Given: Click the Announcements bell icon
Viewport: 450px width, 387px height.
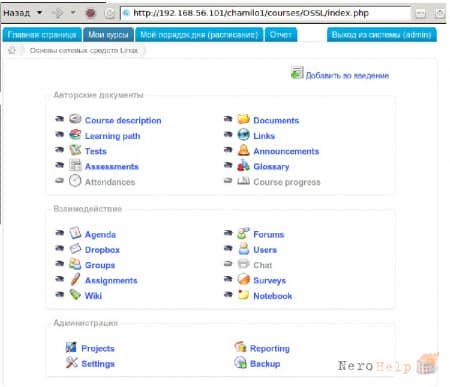Looking at the screenshot, I should click(243, 150).
